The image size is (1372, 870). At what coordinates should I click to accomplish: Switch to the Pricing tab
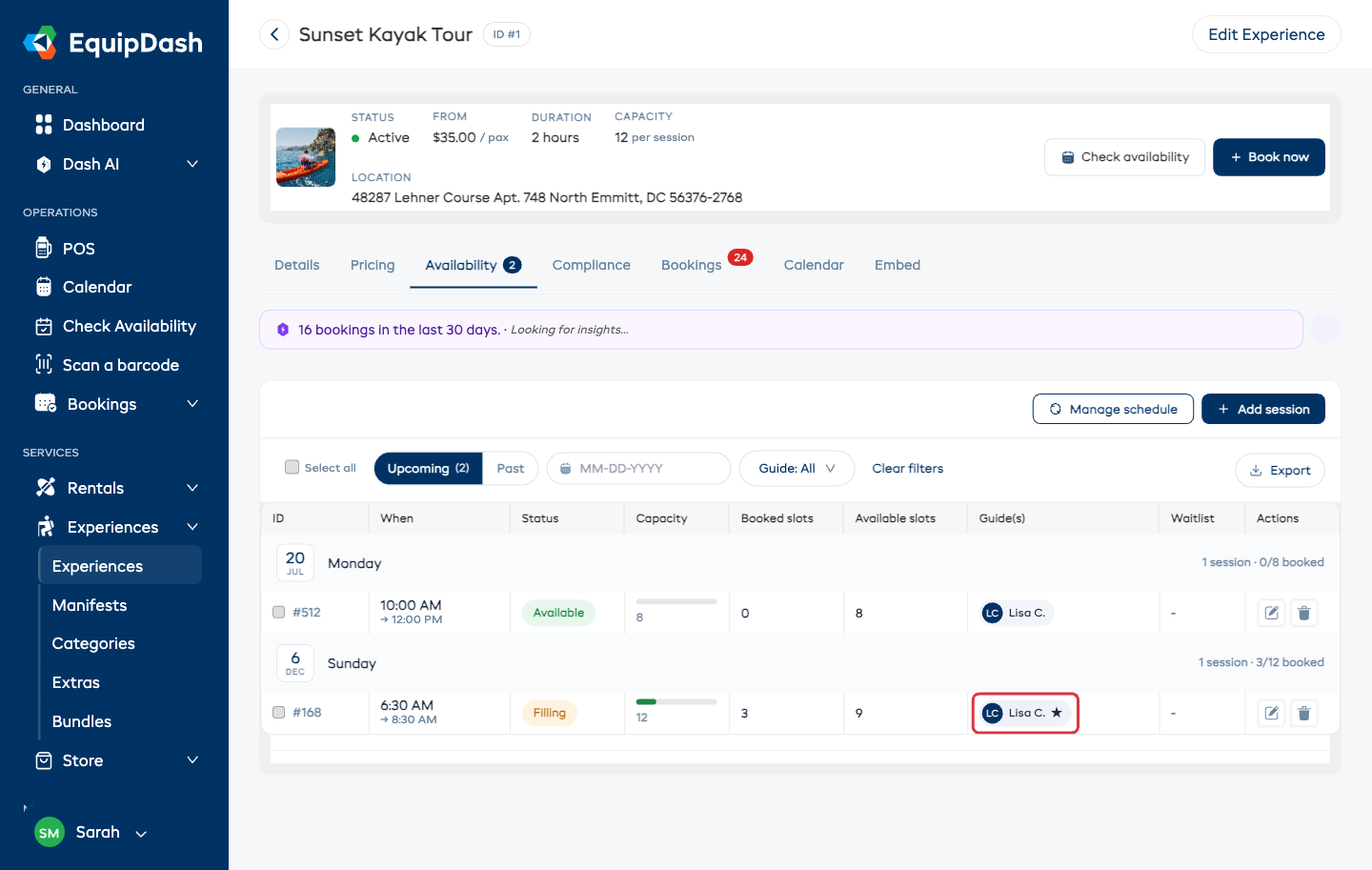[x=373, y=265]
